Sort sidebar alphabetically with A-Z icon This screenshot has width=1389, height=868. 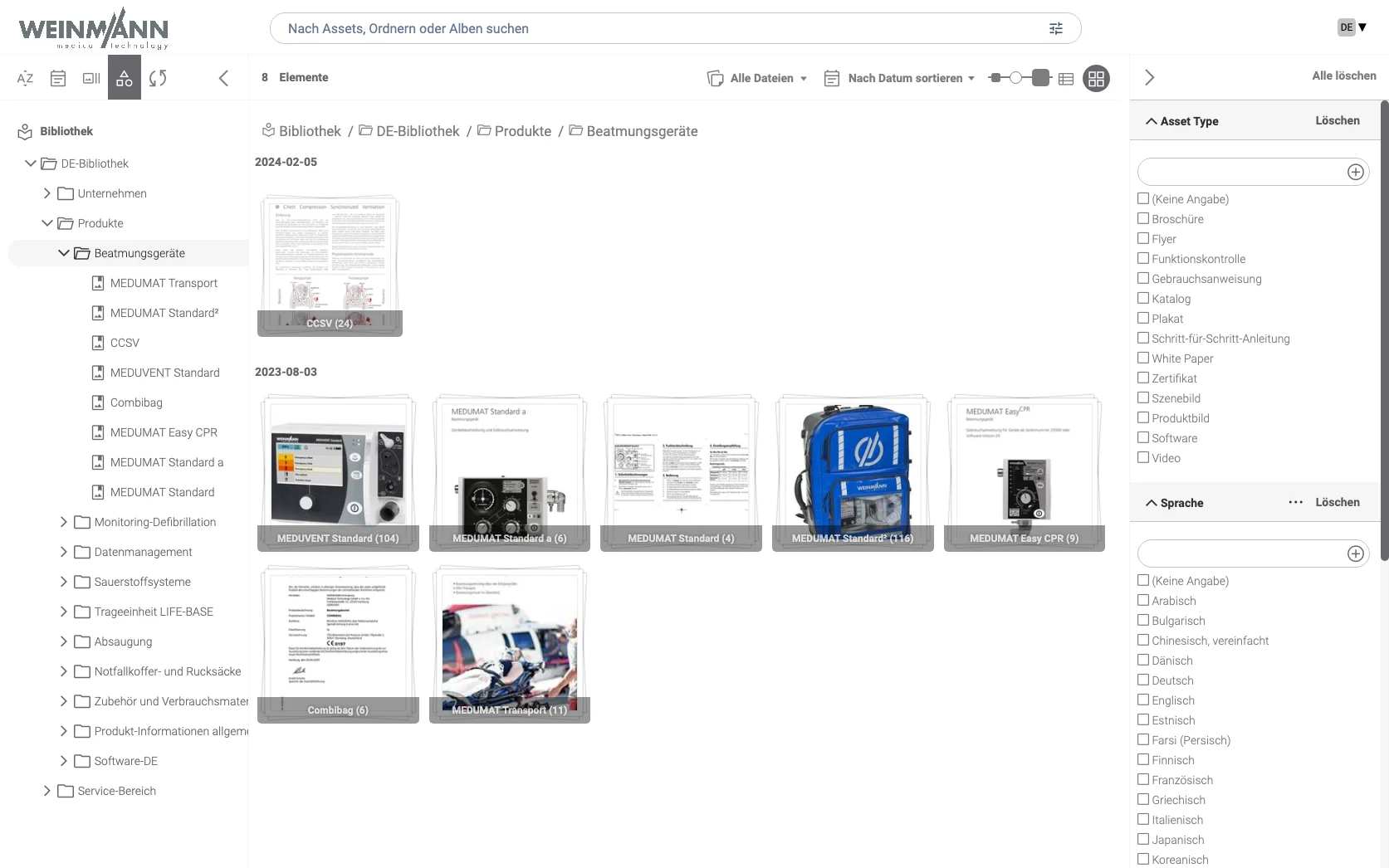pyautogui.click(x=25, y=78)
